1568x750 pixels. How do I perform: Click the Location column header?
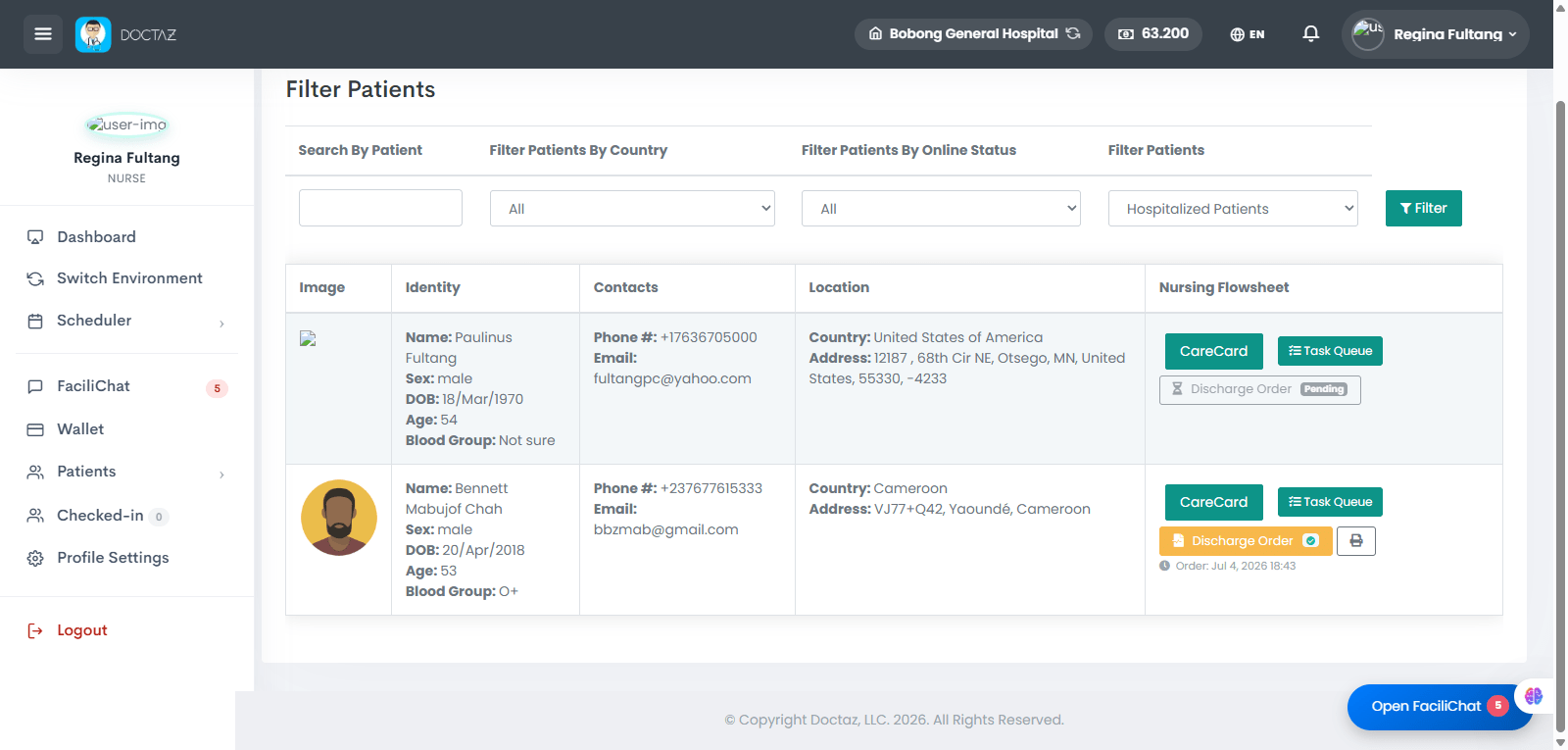tap(839, 287)
